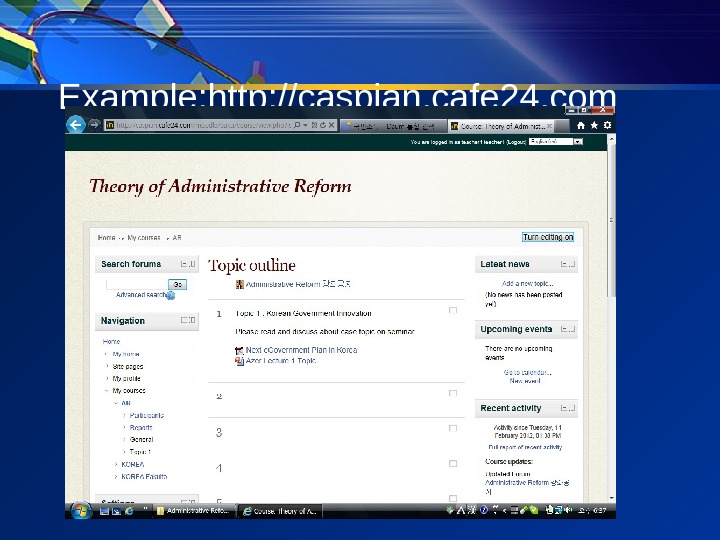The image size is (720, 540).
Task: Click the network tray icon
Action: click(x=558, y=510)
